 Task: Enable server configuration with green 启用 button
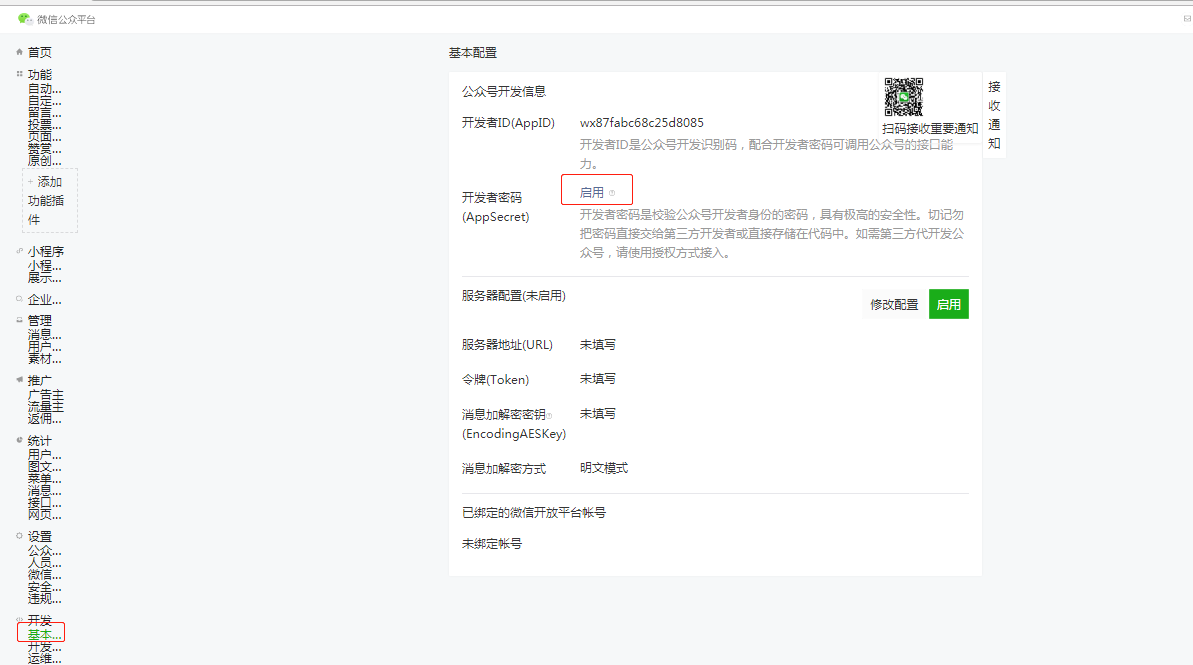(x=948, y=304)
